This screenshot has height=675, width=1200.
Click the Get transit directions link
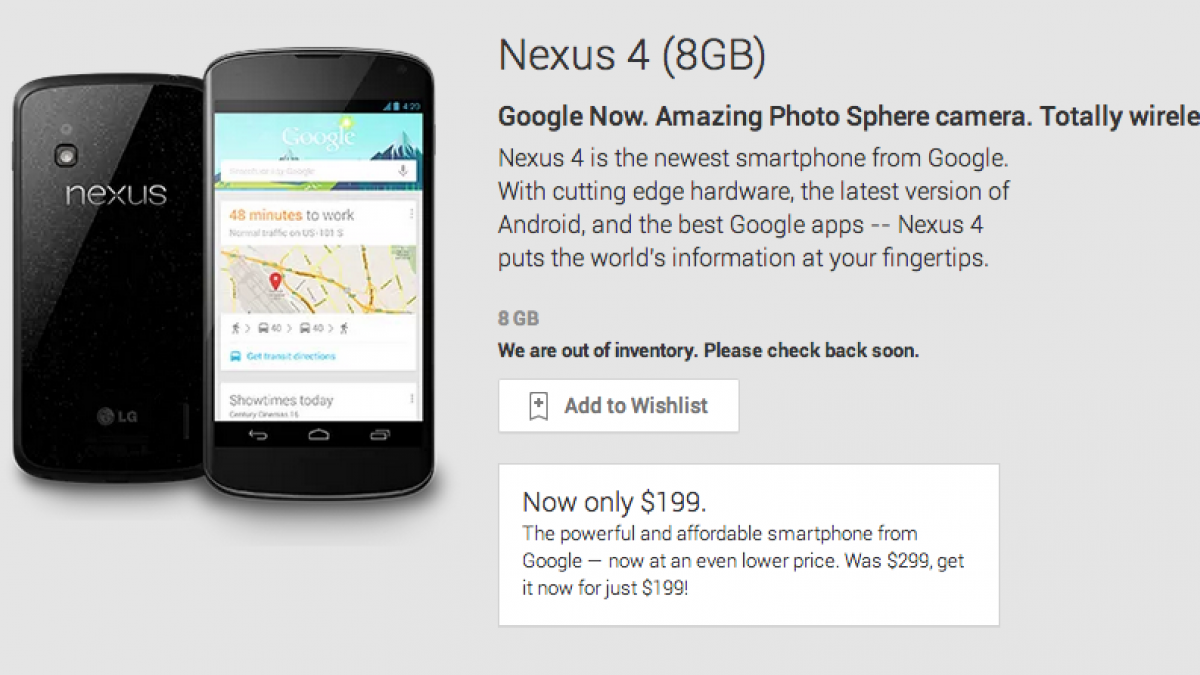(x=291, y=356)
